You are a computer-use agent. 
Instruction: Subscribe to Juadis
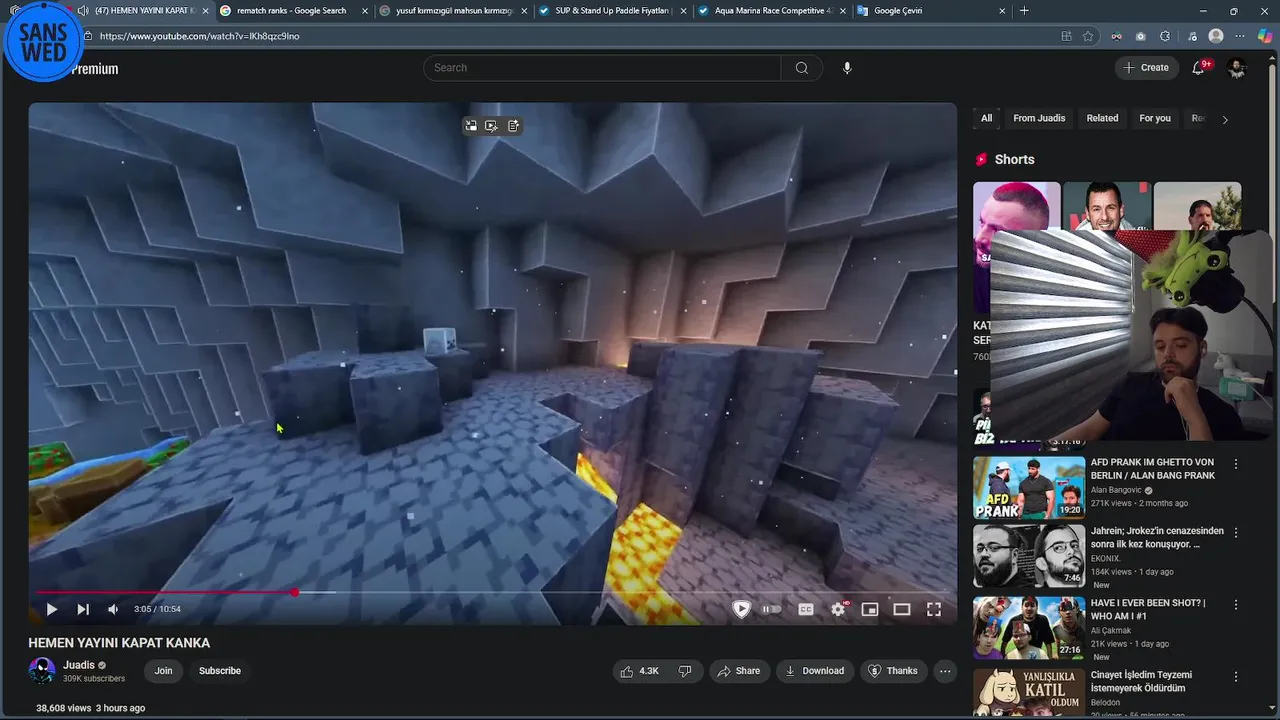(220, 671)
